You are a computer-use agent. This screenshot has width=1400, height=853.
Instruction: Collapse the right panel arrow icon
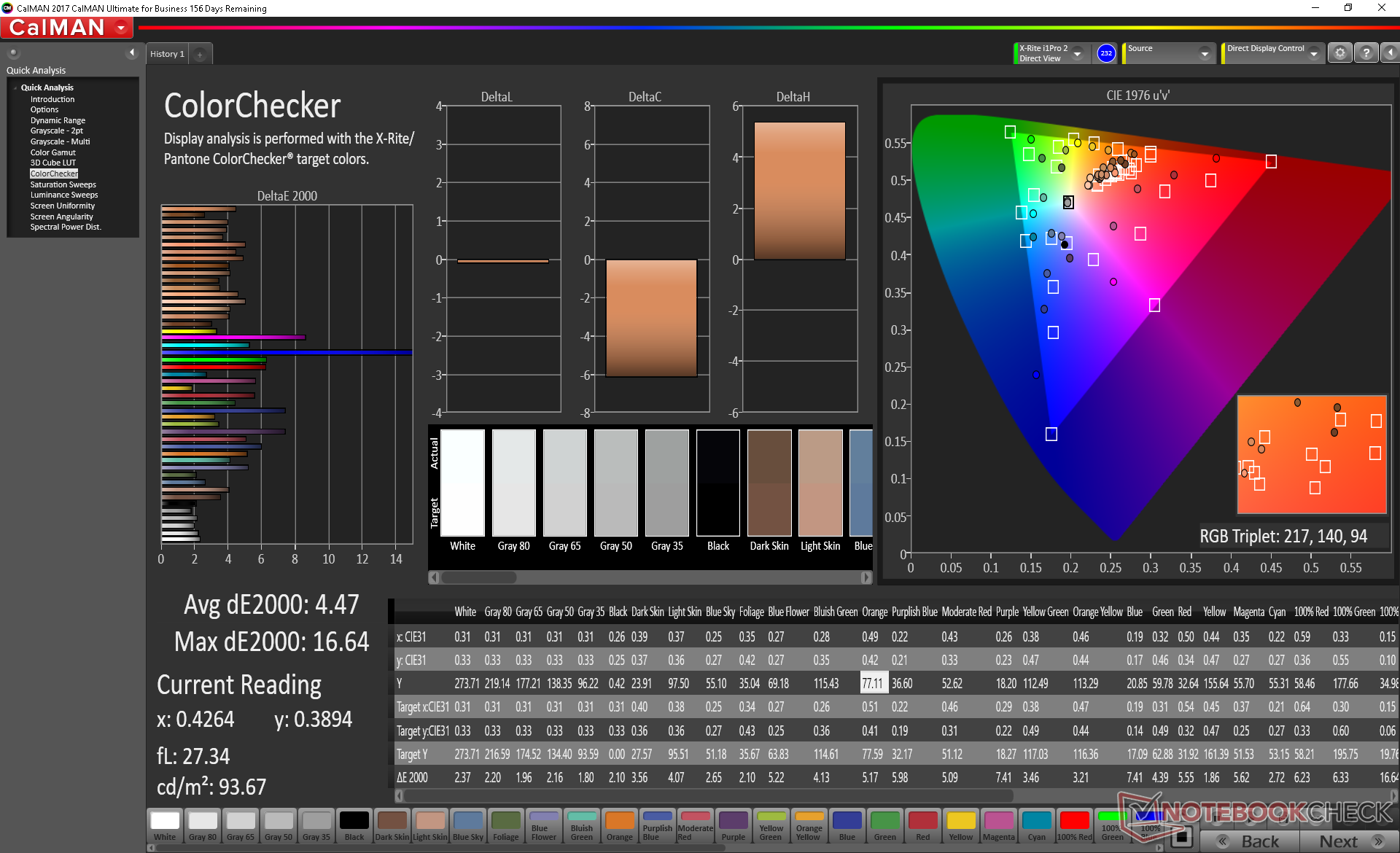(x=1390, y=53)
